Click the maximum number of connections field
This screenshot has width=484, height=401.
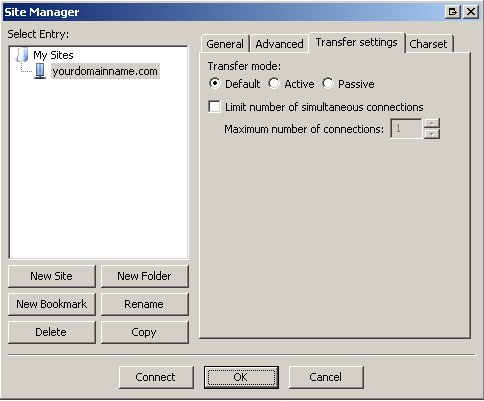(406, 128)
